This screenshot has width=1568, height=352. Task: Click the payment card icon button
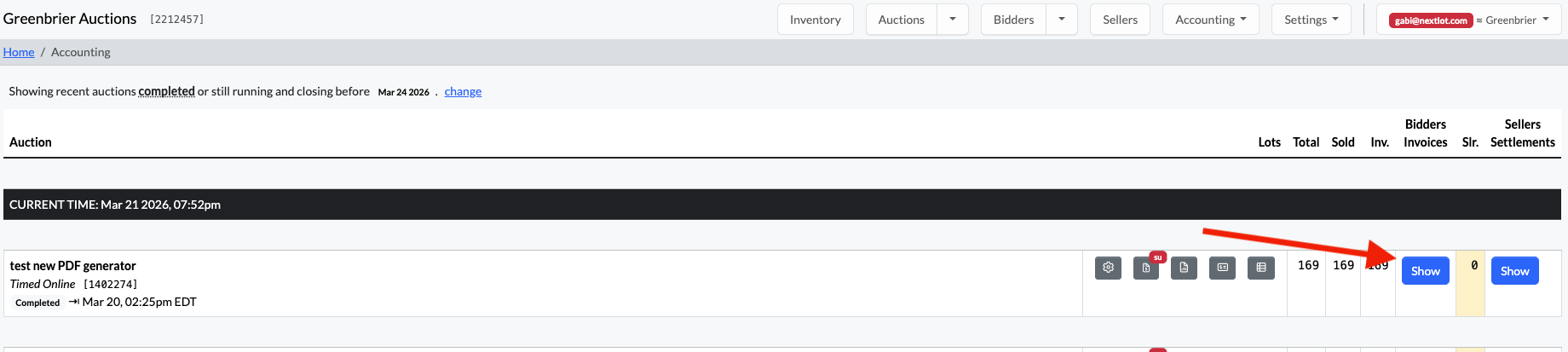(x=1222, y=268)
